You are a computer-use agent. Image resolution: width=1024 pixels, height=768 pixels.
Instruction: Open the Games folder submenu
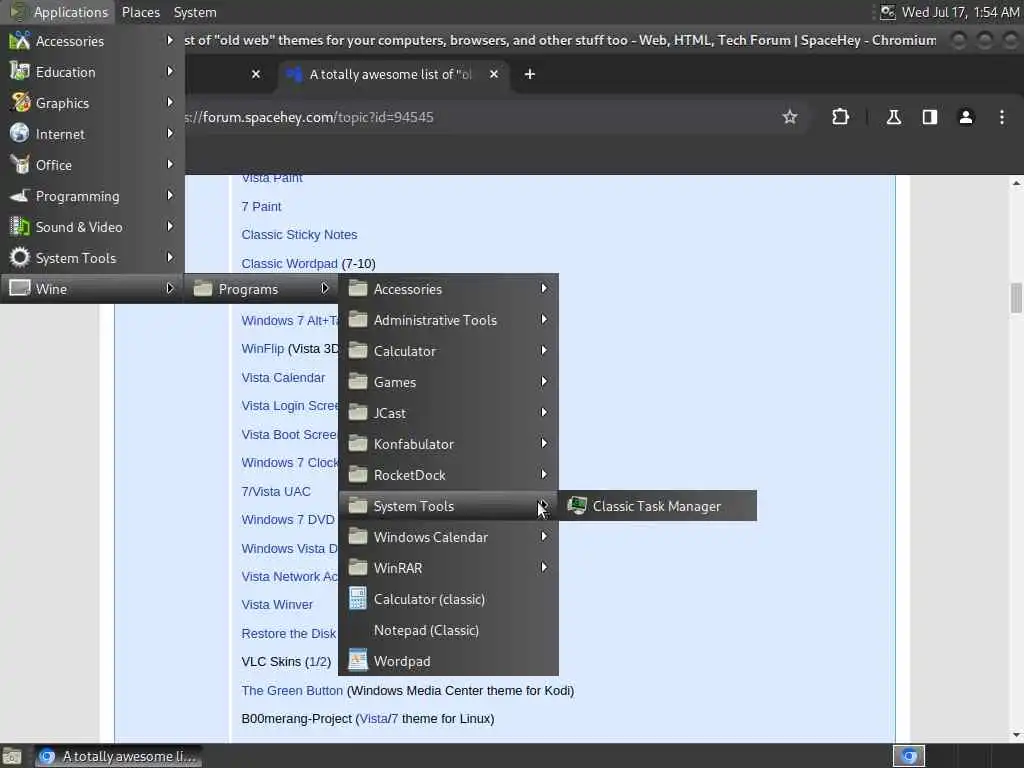[x=448, y=382]
